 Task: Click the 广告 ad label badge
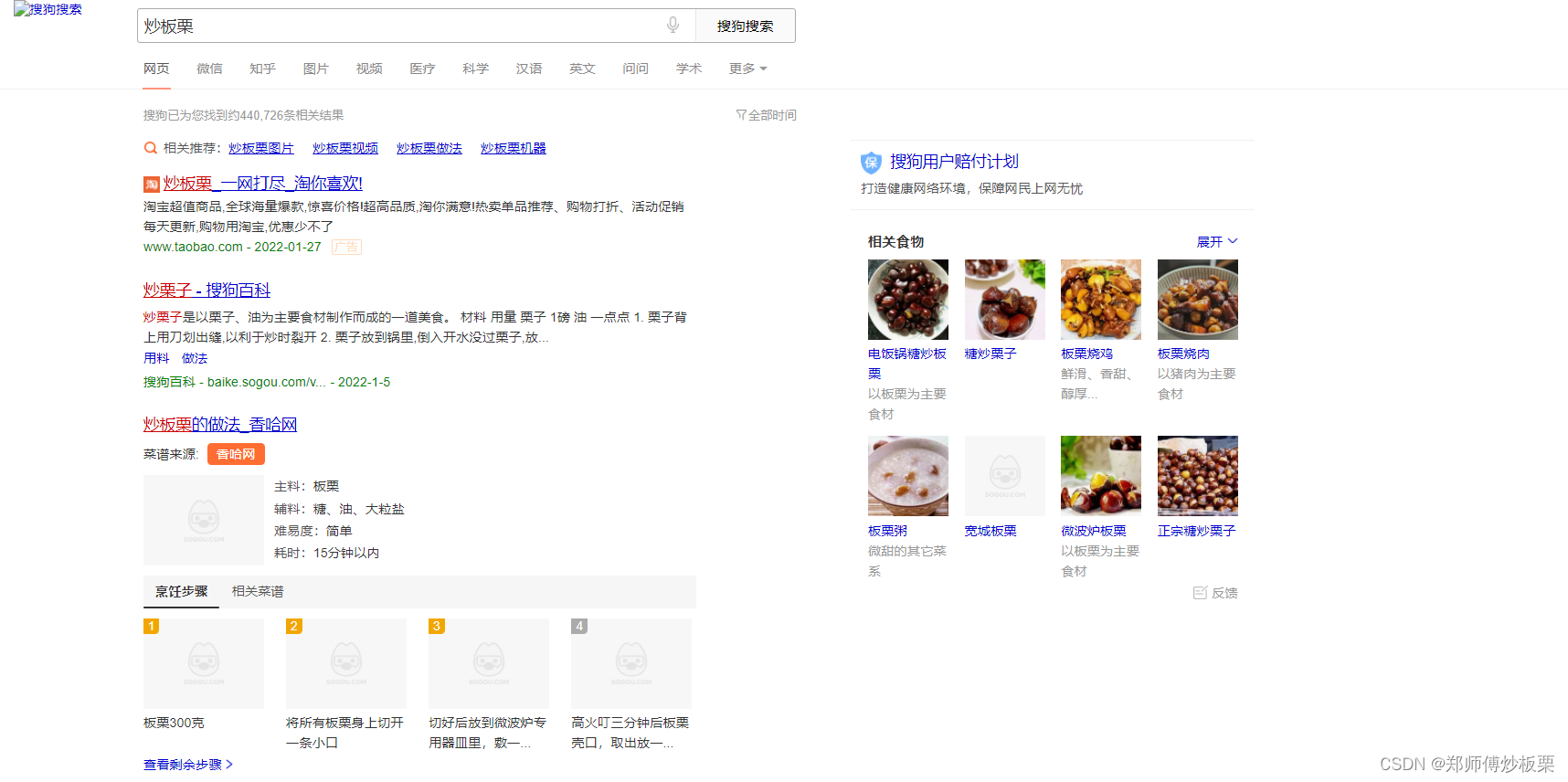[346, 247]
